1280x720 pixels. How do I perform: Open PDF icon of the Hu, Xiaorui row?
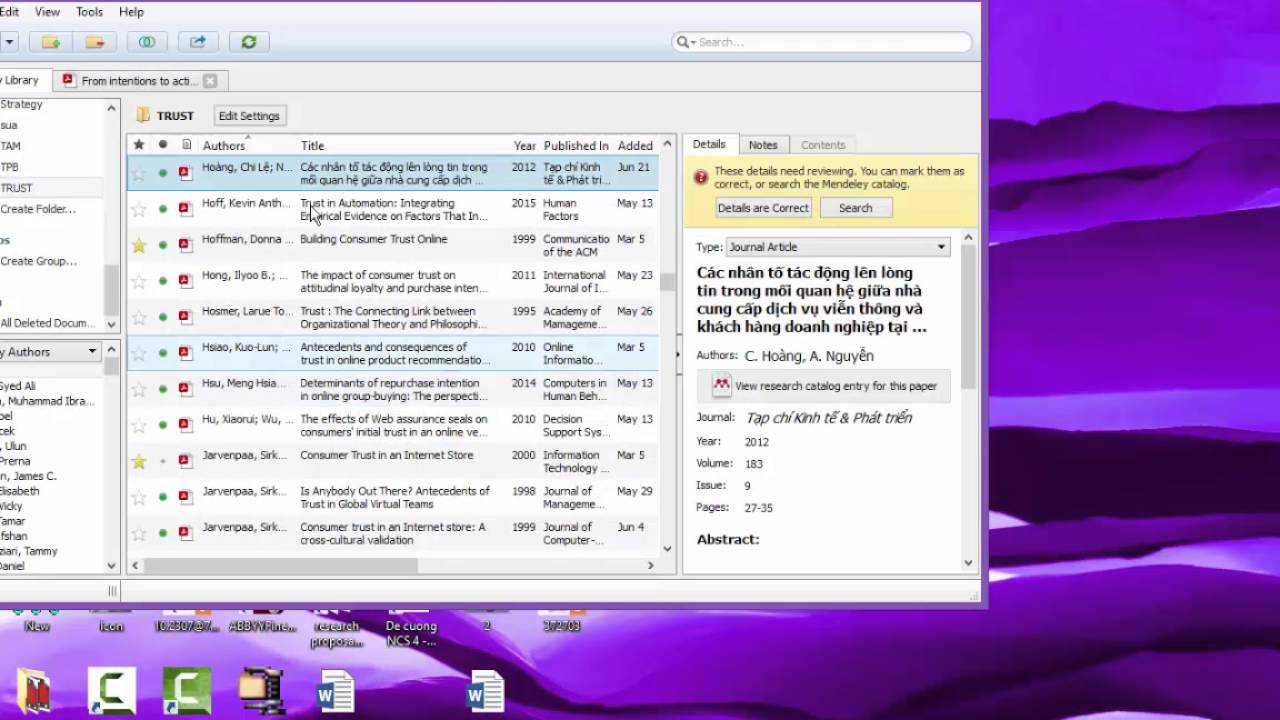tap(185, 425)
